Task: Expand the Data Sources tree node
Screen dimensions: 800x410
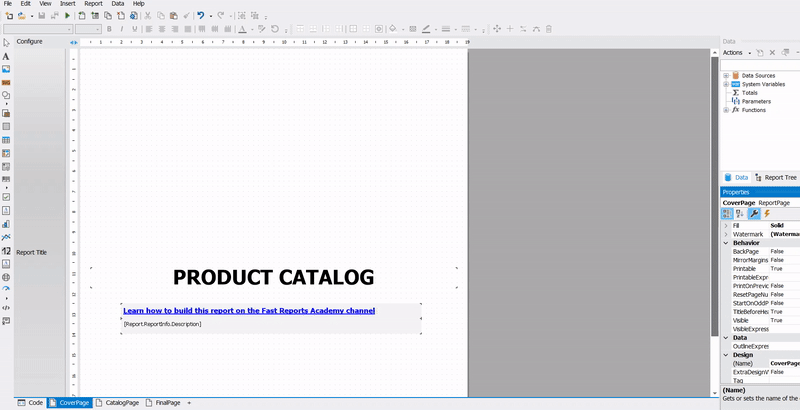Action: click(725, 75)
